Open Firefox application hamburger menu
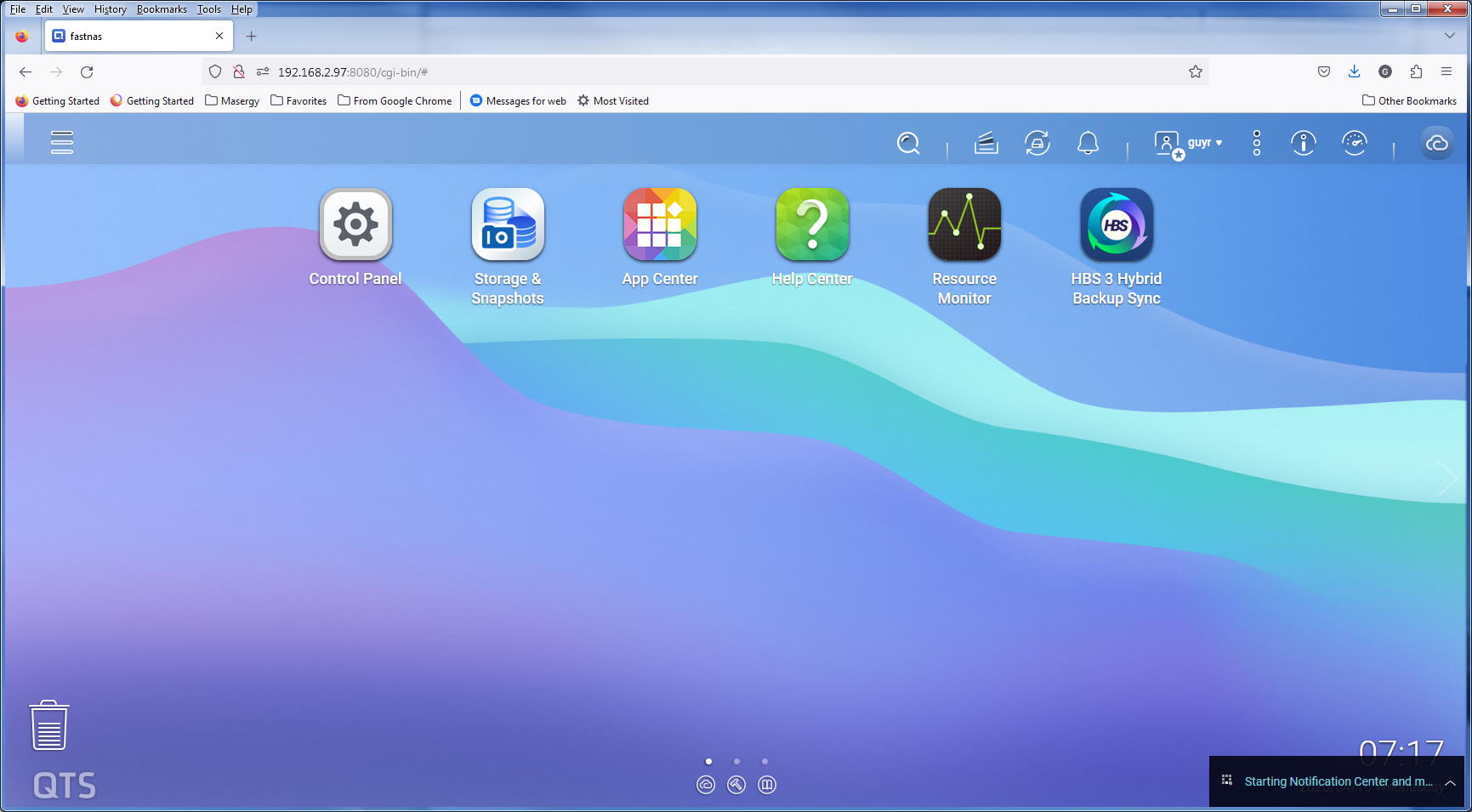The height and width of the screenshot is (812, 1472). click(x=1446, y=72)
